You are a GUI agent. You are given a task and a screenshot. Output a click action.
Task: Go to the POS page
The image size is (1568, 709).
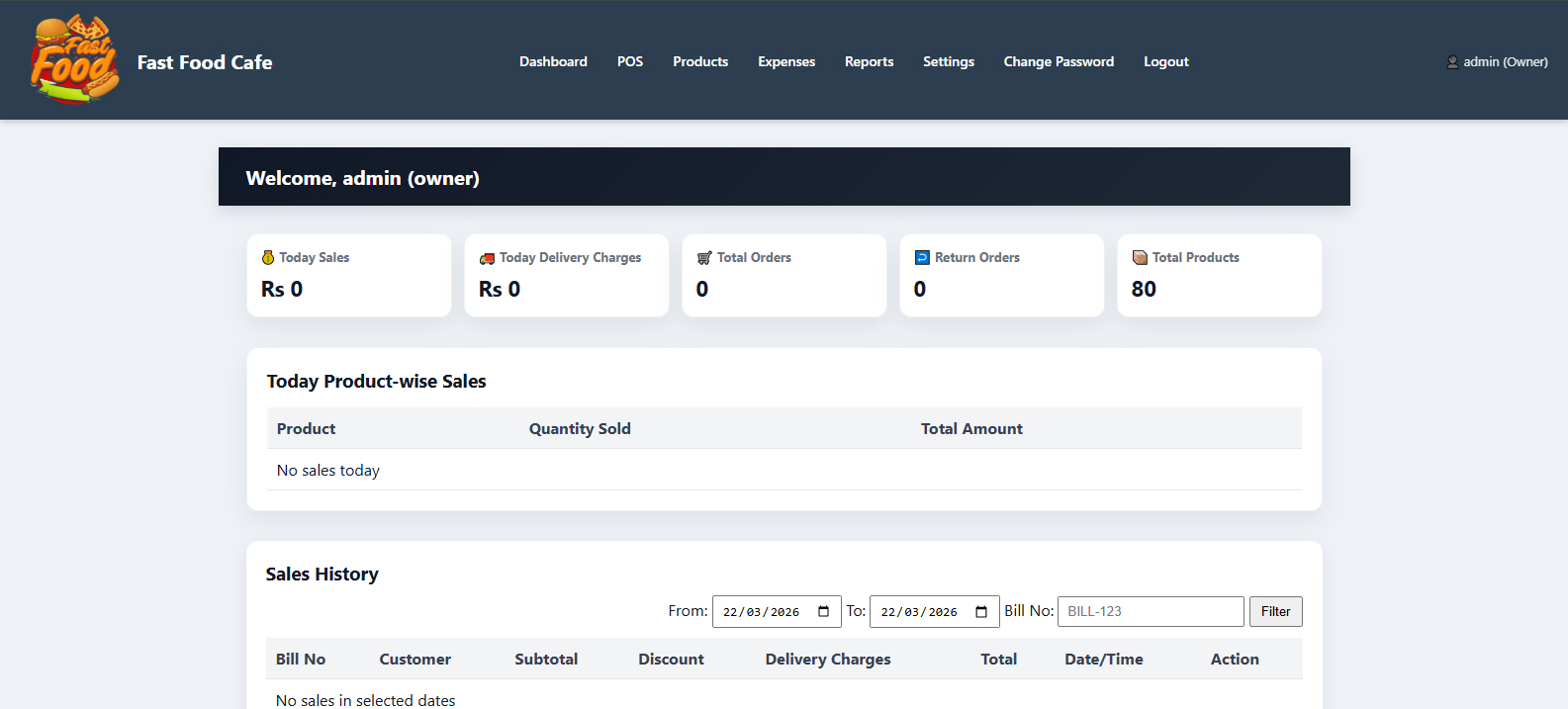pos(630,61)
